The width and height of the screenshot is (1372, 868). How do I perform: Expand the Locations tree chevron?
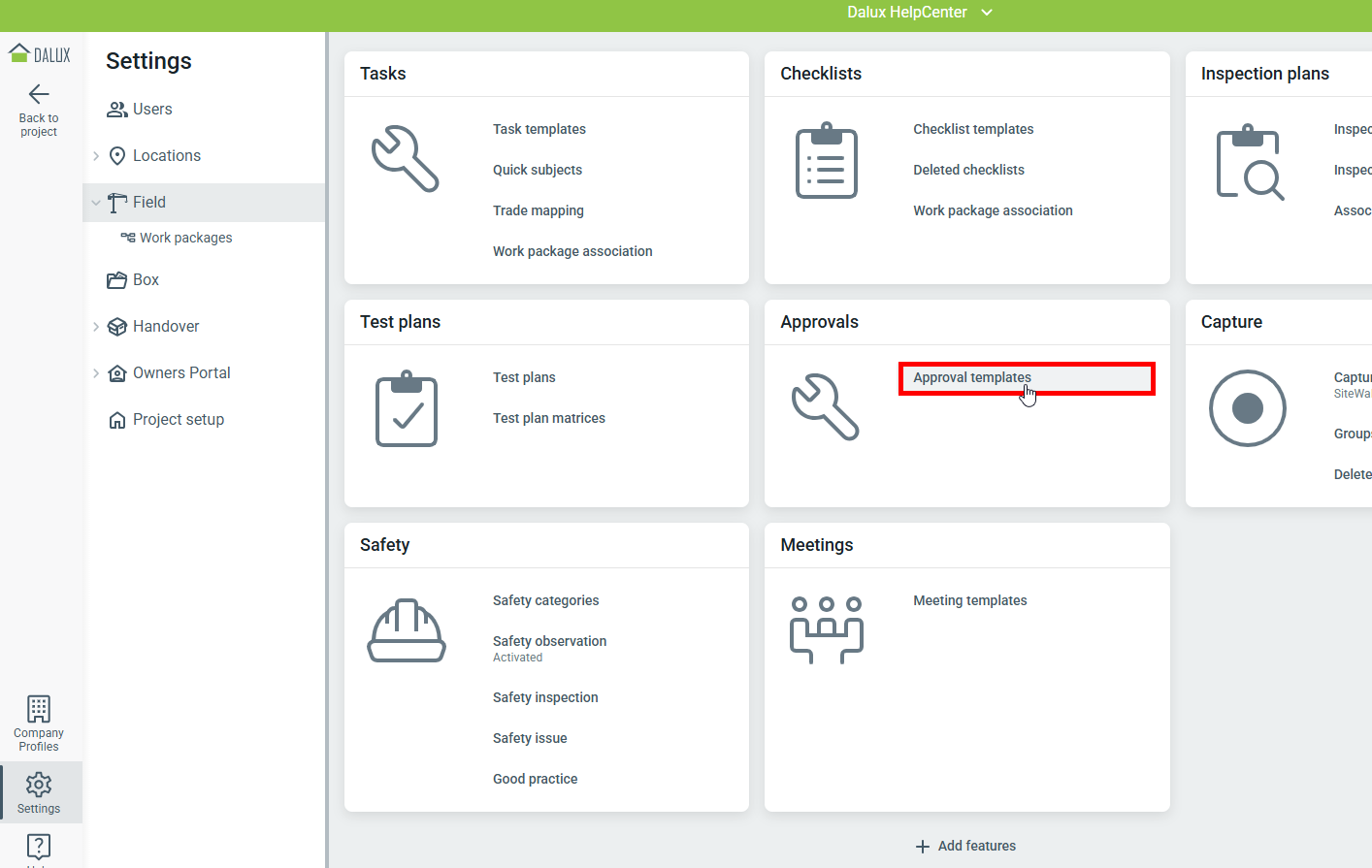click(x=96, y=156)
